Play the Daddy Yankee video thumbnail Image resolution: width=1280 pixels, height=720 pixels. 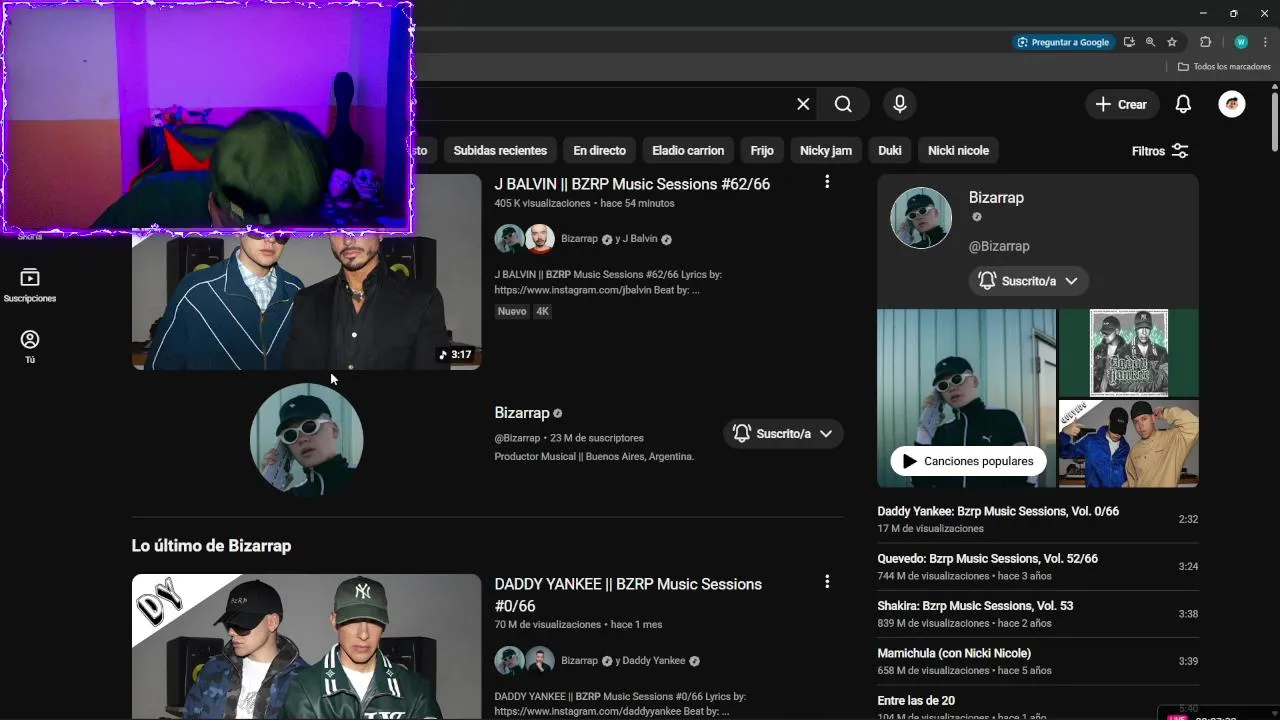[x=306, y=646]
